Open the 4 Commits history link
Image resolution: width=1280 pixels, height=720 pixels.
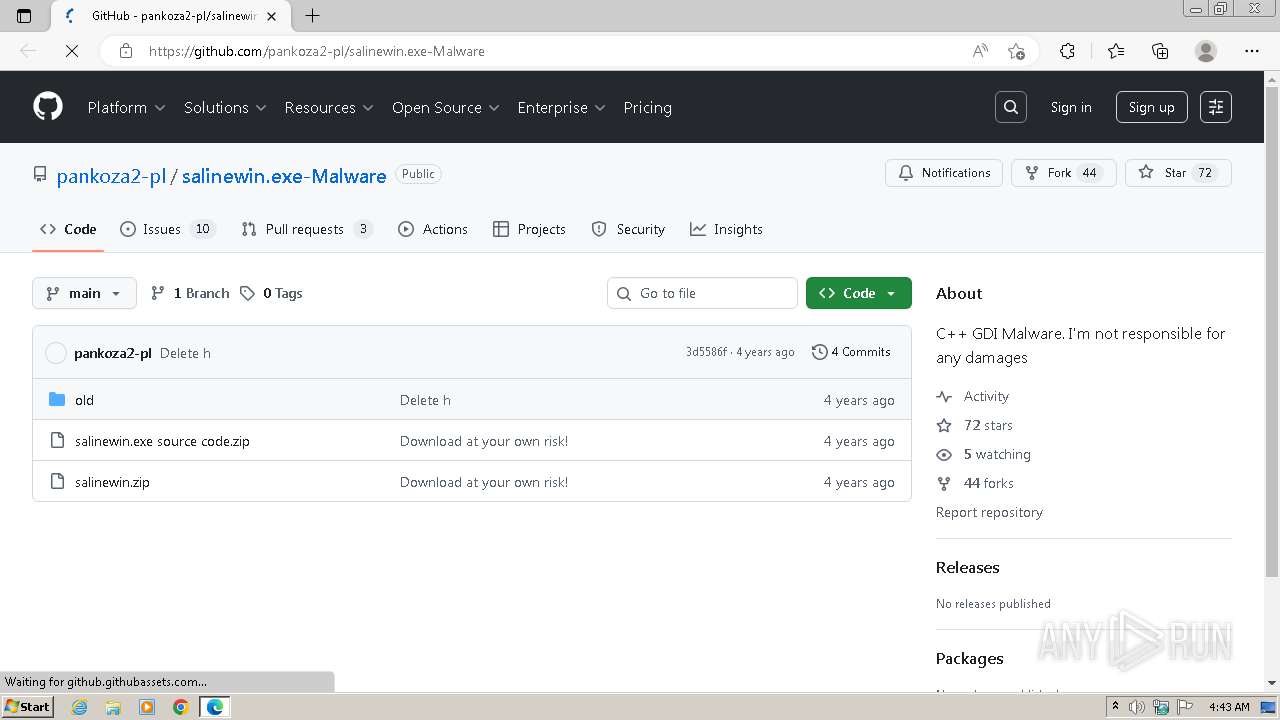[x=851, y=352]
